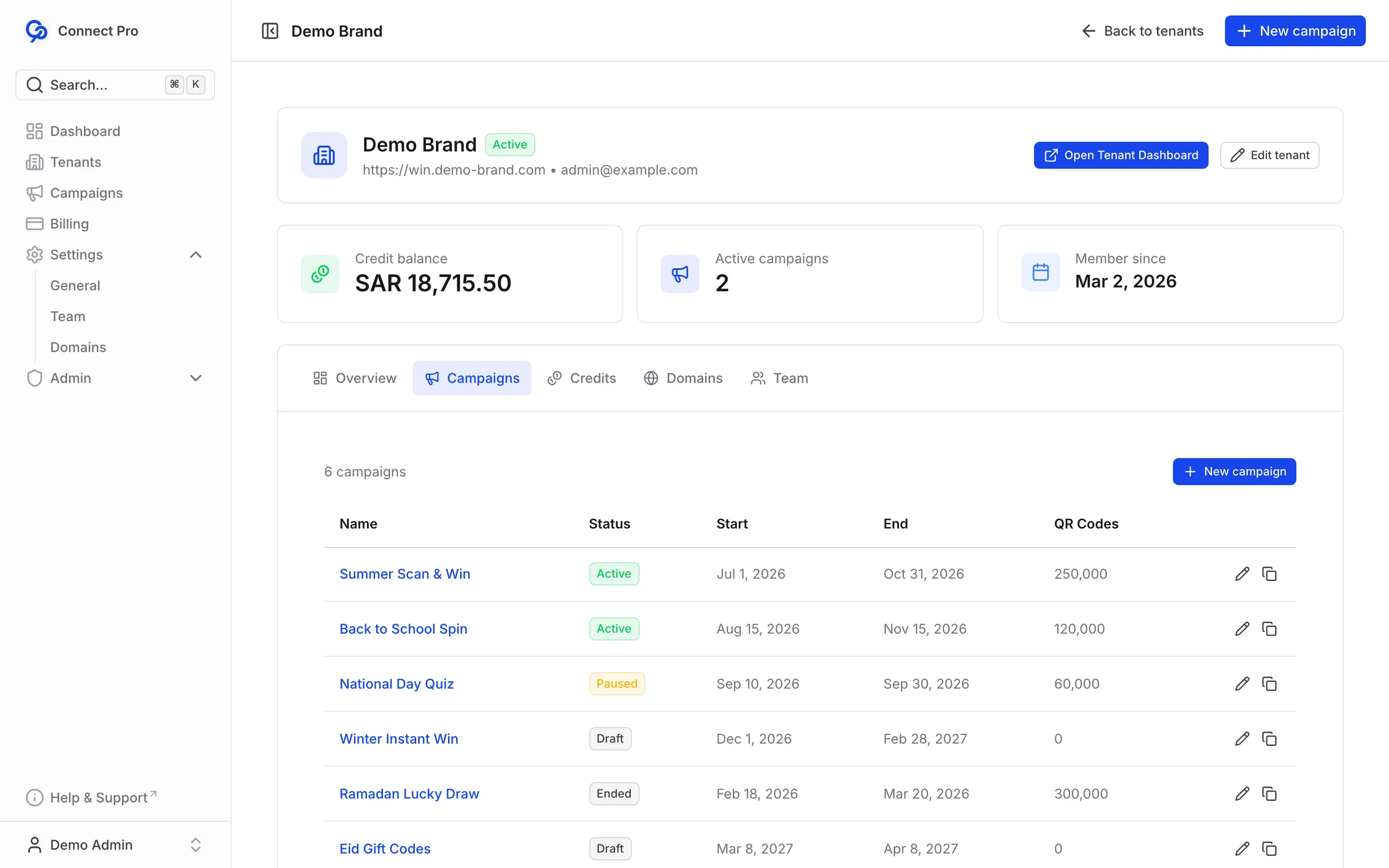This screenshot has width=1389, height=868.
Task: Click the Connect Pro logo
Action: tap(36, 31)
